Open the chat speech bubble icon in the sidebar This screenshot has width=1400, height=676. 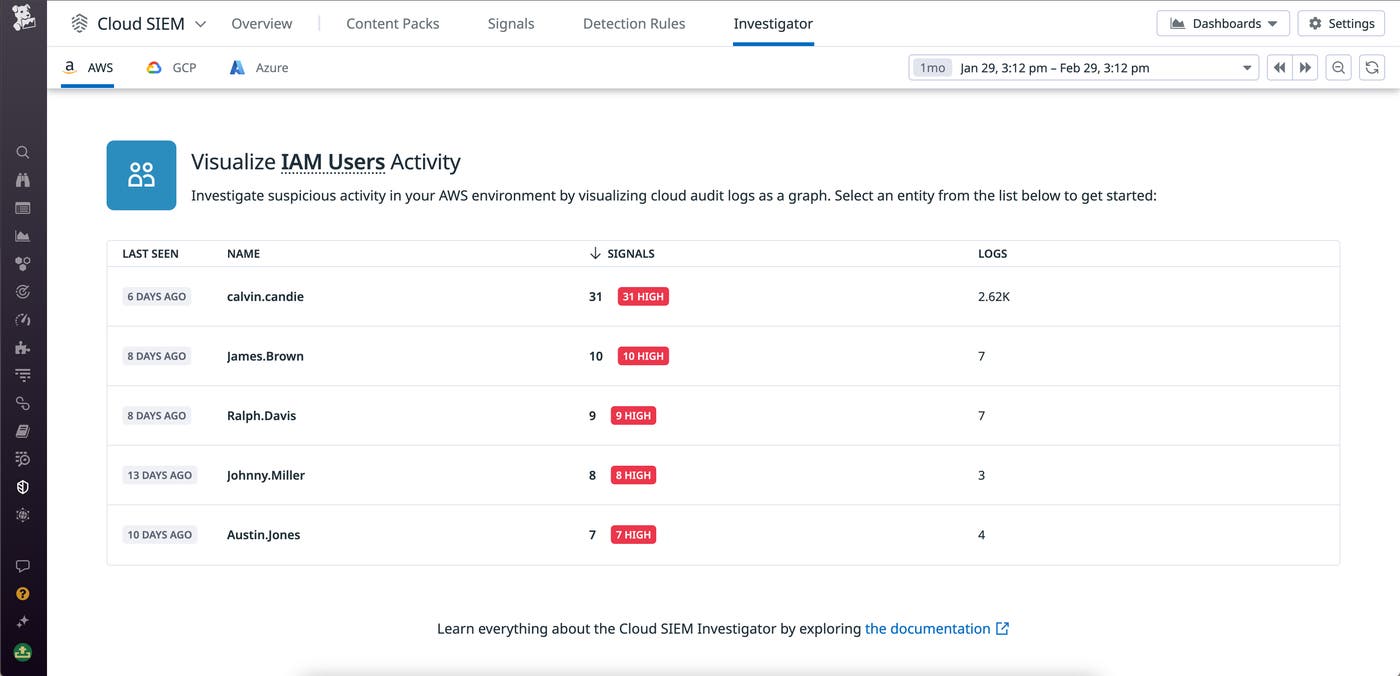23,566
